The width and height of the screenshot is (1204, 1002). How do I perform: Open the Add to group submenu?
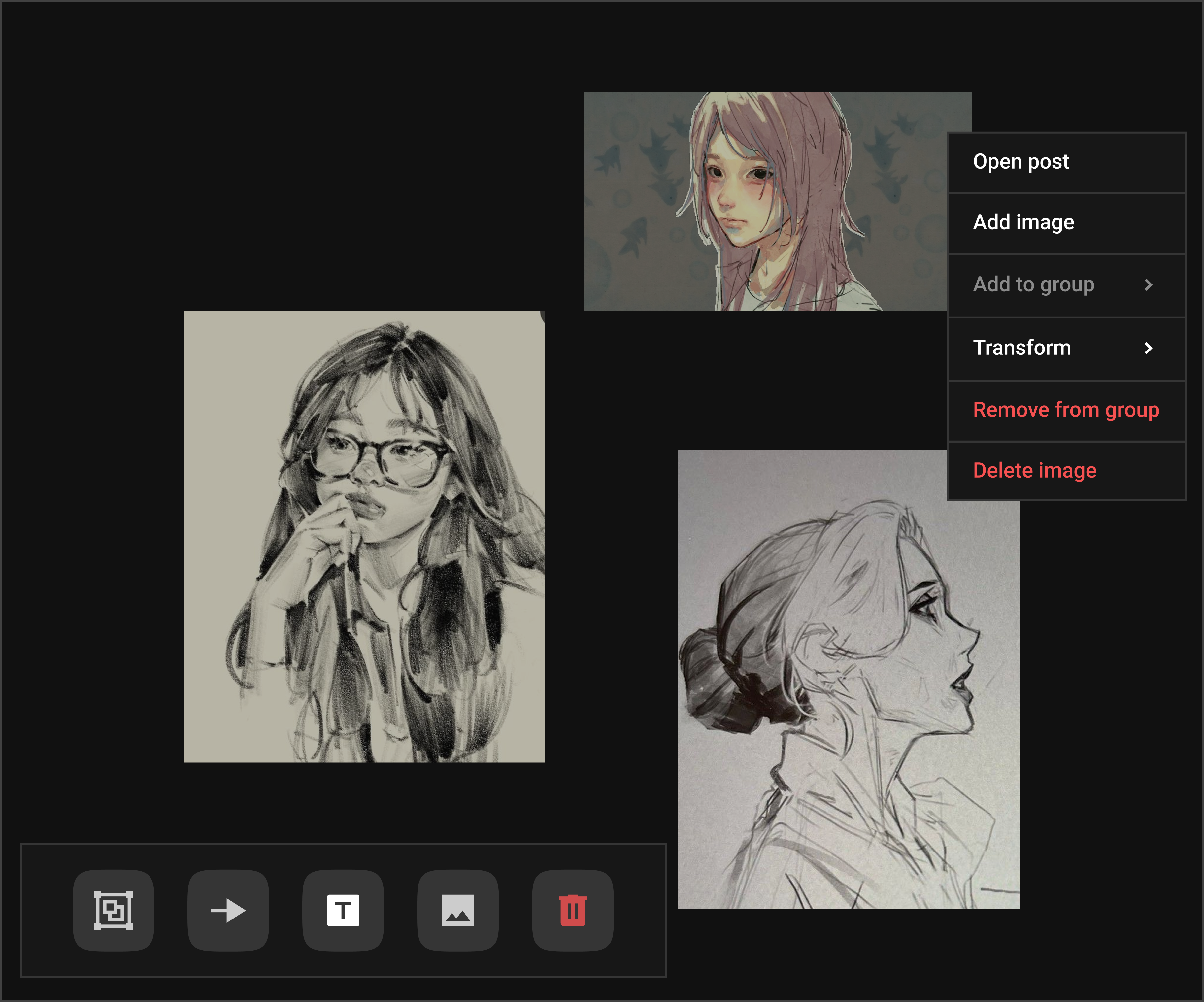tap(1033, 284)
